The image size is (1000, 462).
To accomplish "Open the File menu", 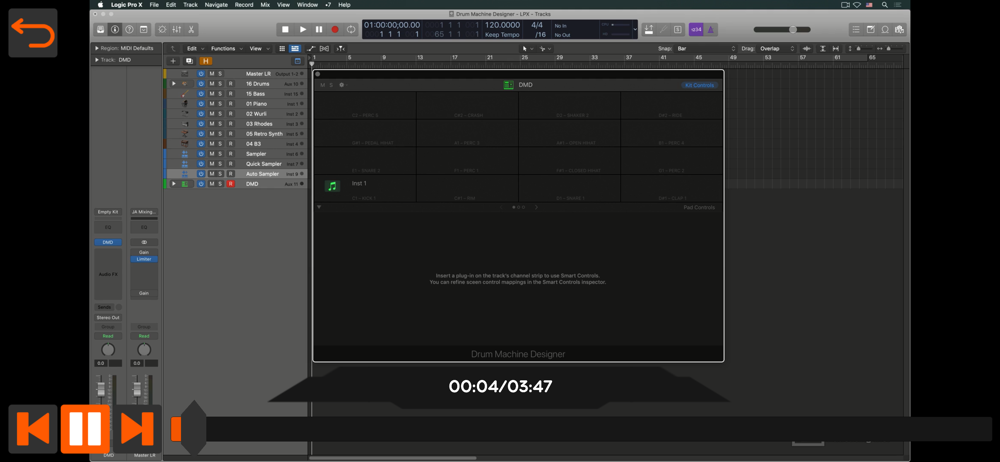I will pos(154,4).
